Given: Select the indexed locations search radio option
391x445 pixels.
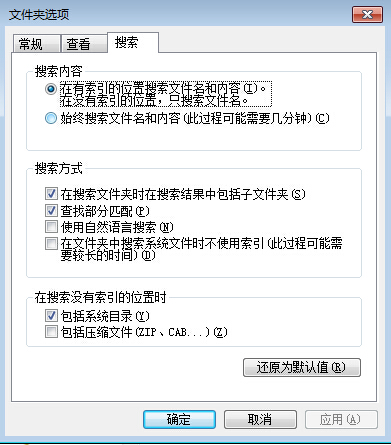Looking at the screenshot, I should point(51,89).
